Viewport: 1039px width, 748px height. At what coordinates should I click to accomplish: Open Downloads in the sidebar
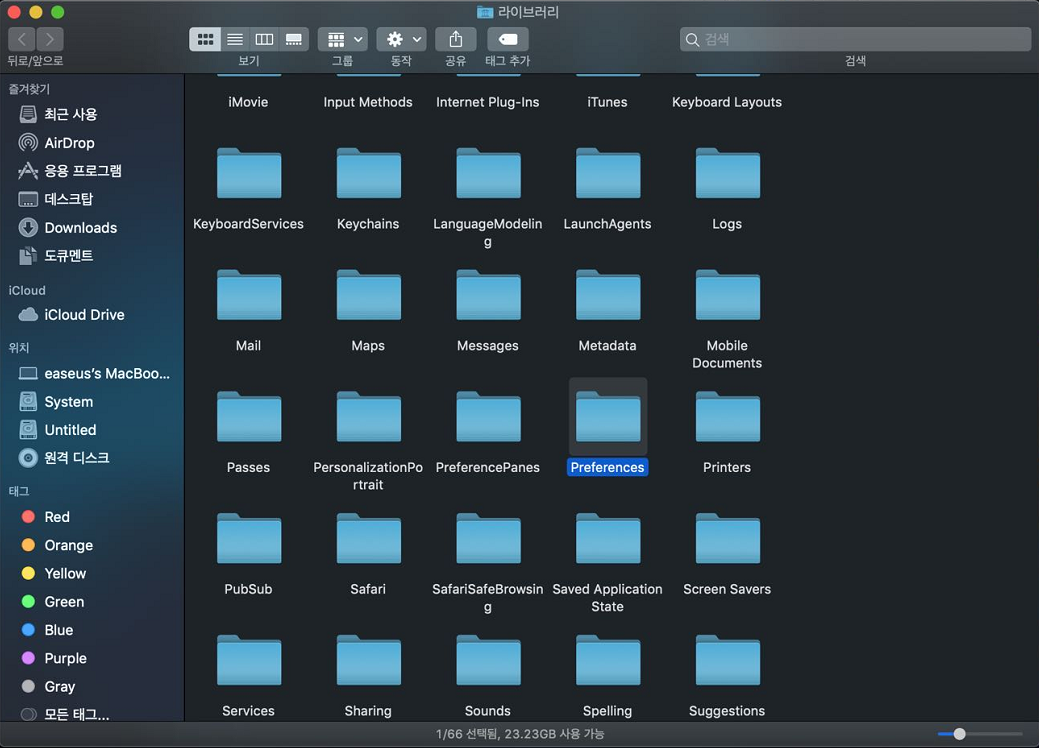pos(80,228)
